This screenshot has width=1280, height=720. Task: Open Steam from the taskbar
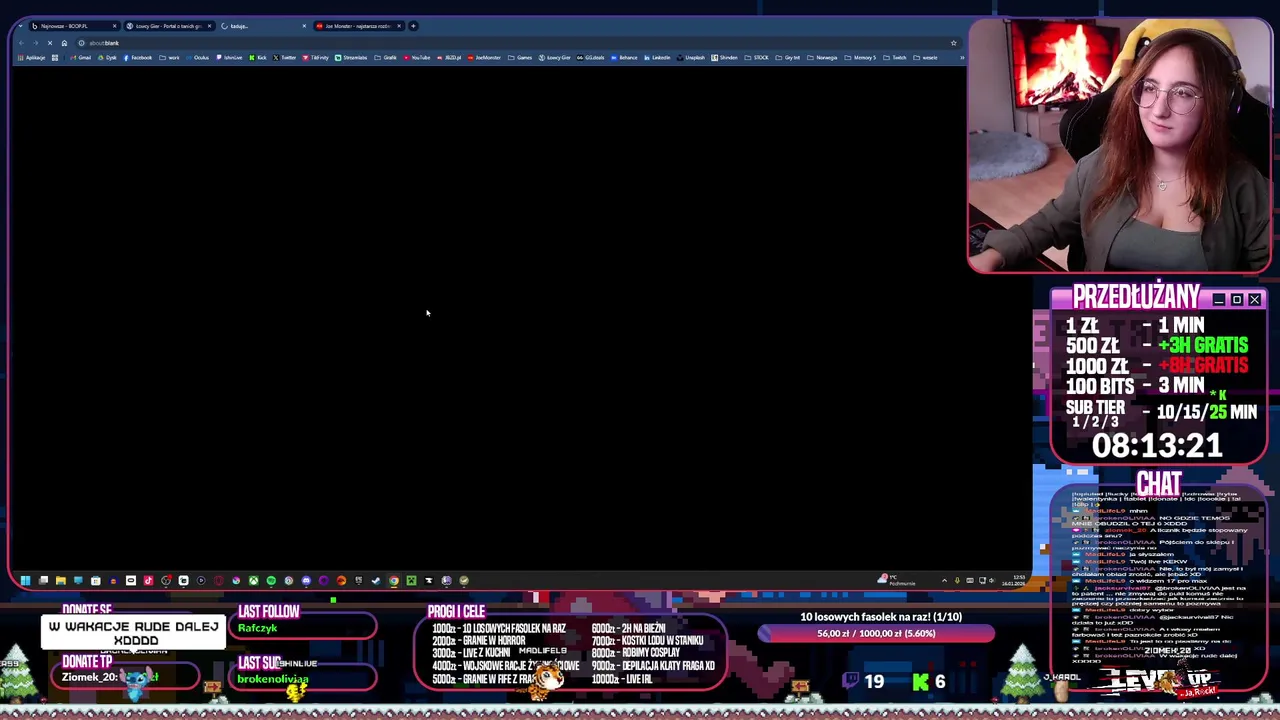[376, 580]
